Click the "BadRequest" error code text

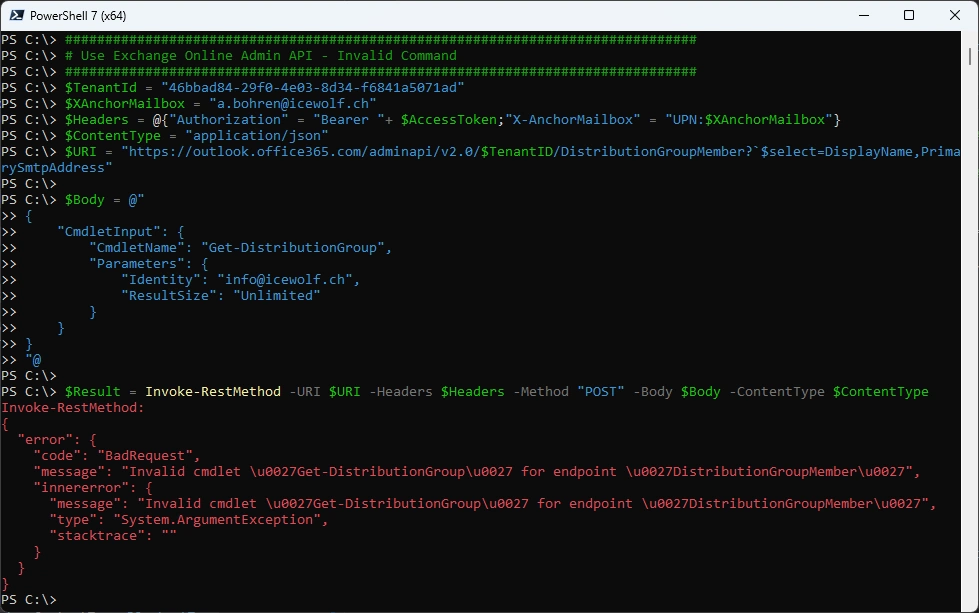point(146,456)
